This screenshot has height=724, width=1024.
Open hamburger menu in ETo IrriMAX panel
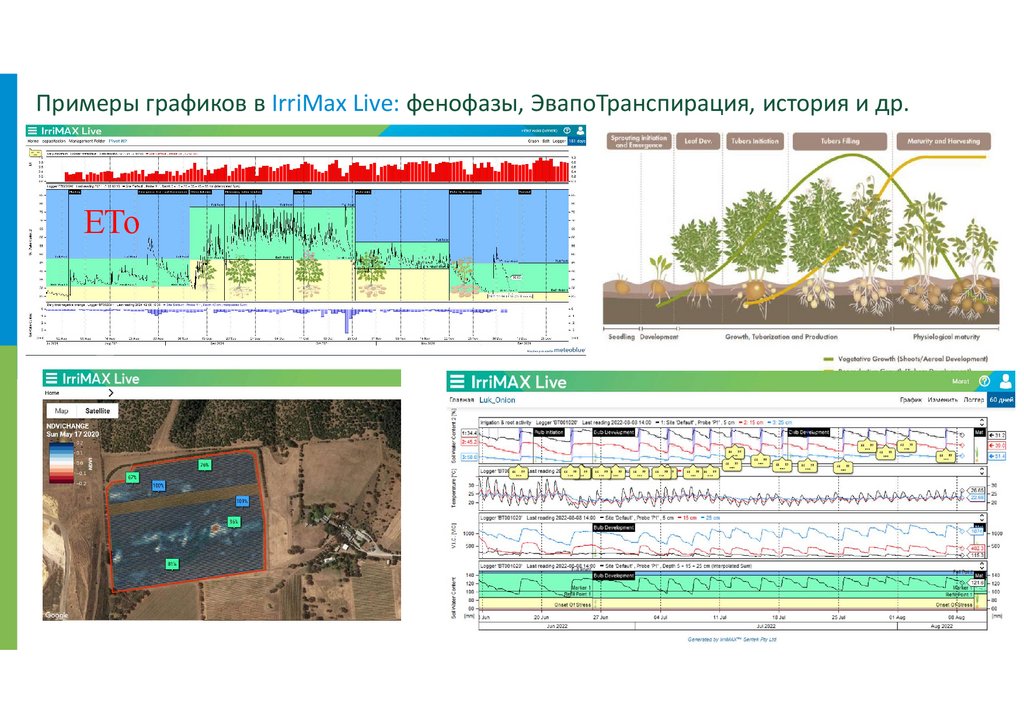[32, 131]
